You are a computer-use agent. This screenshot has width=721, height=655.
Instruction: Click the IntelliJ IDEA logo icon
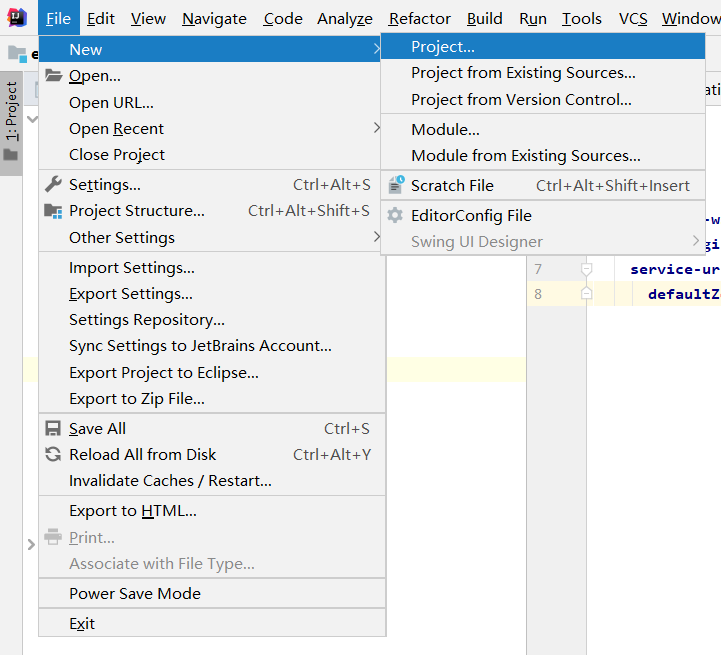[x=17, y=18]
